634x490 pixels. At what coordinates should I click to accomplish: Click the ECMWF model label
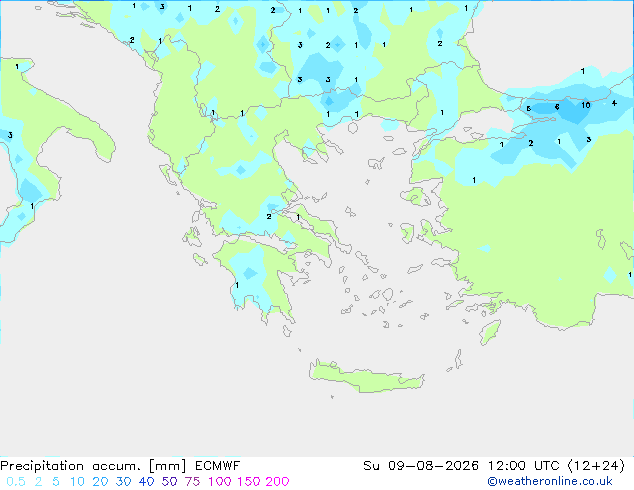218,466
